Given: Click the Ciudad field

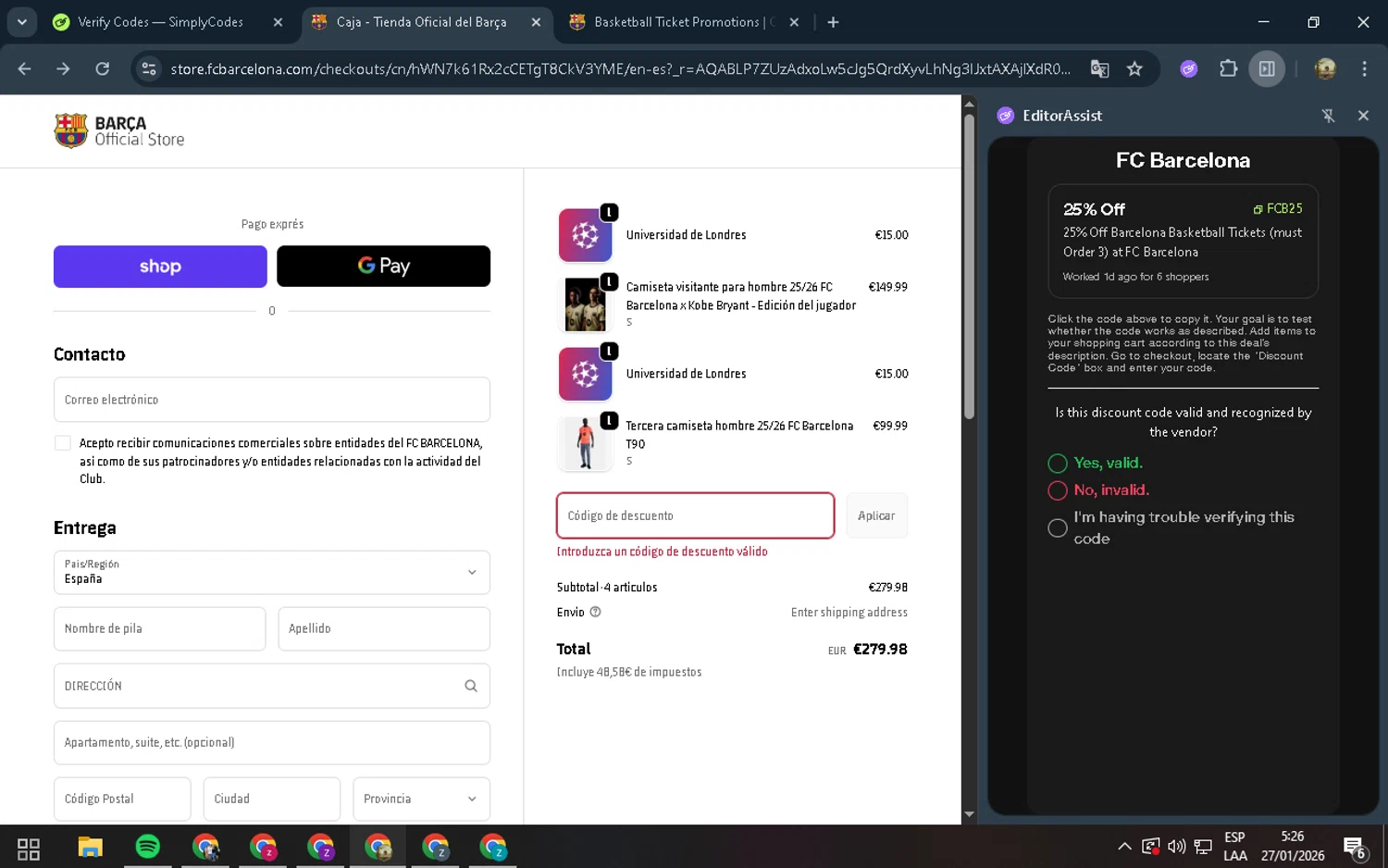Looking at the screenshot, I should [272, 799].
